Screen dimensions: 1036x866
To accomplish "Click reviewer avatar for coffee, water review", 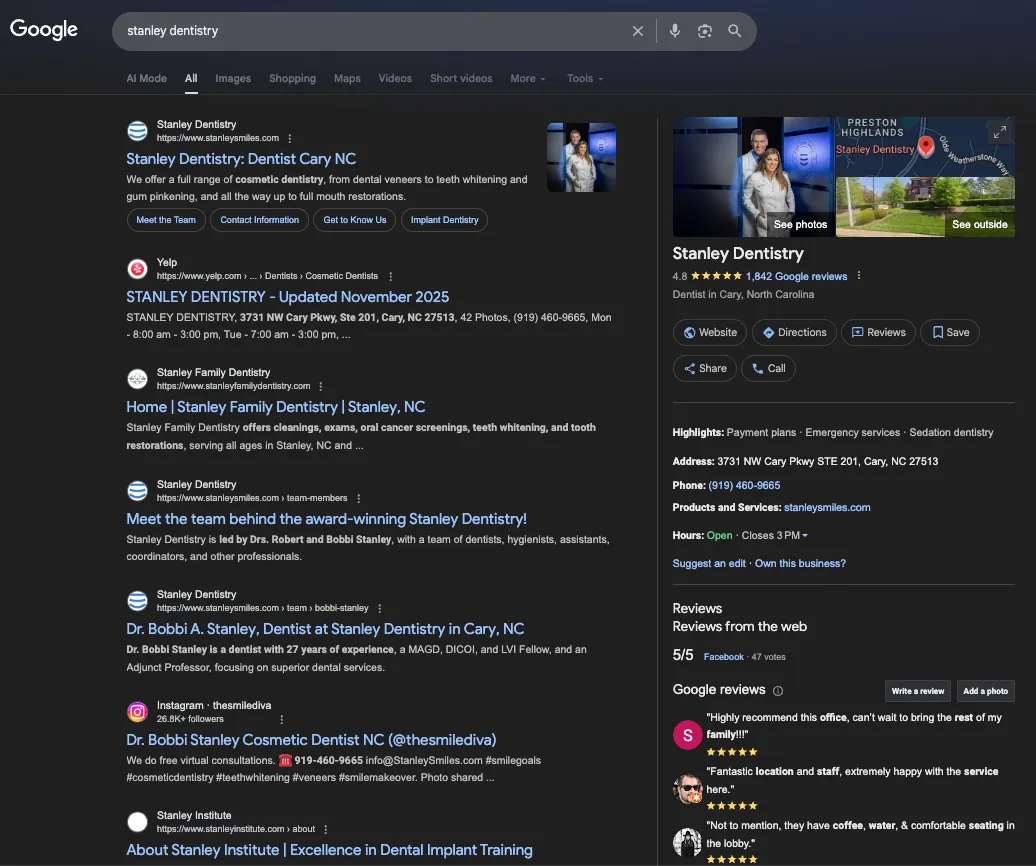I will point(687,842).
